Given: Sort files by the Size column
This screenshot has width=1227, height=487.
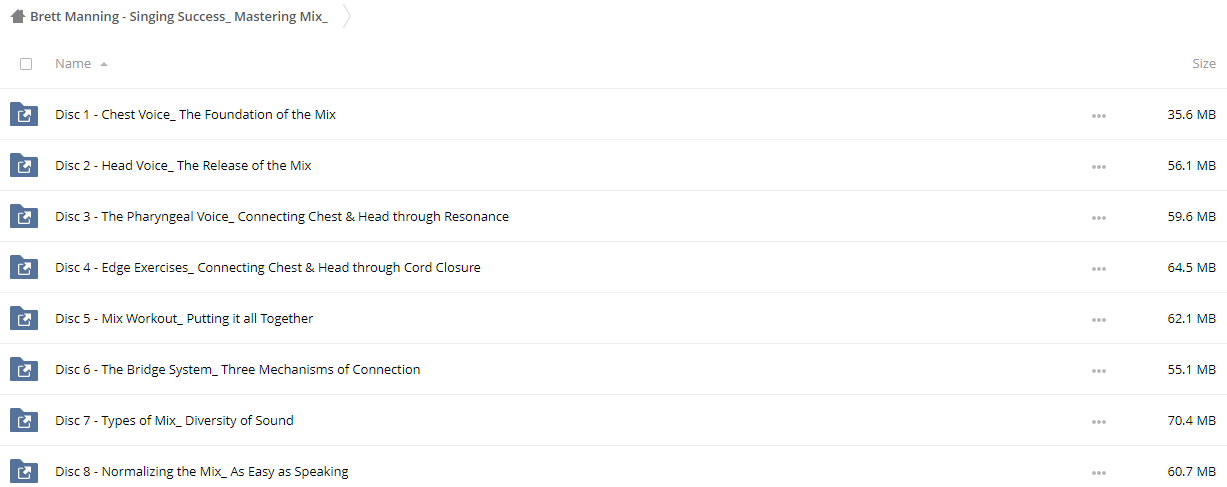Looking at the screenshot, I should pyautogui.click(x=1204, y=63).
